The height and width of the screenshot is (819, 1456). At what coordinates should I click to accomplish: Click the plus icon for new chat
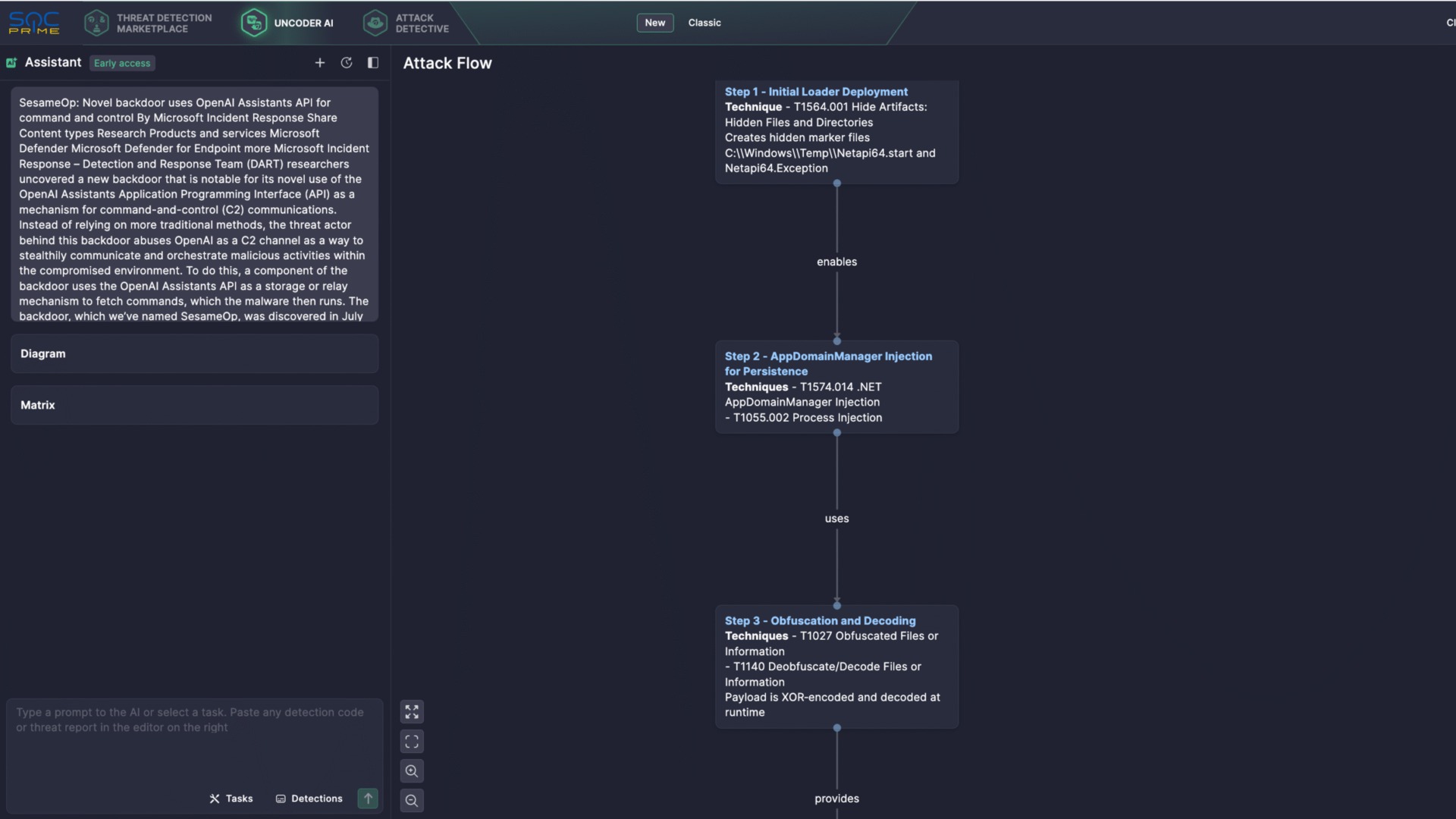(x=319, y=63)
